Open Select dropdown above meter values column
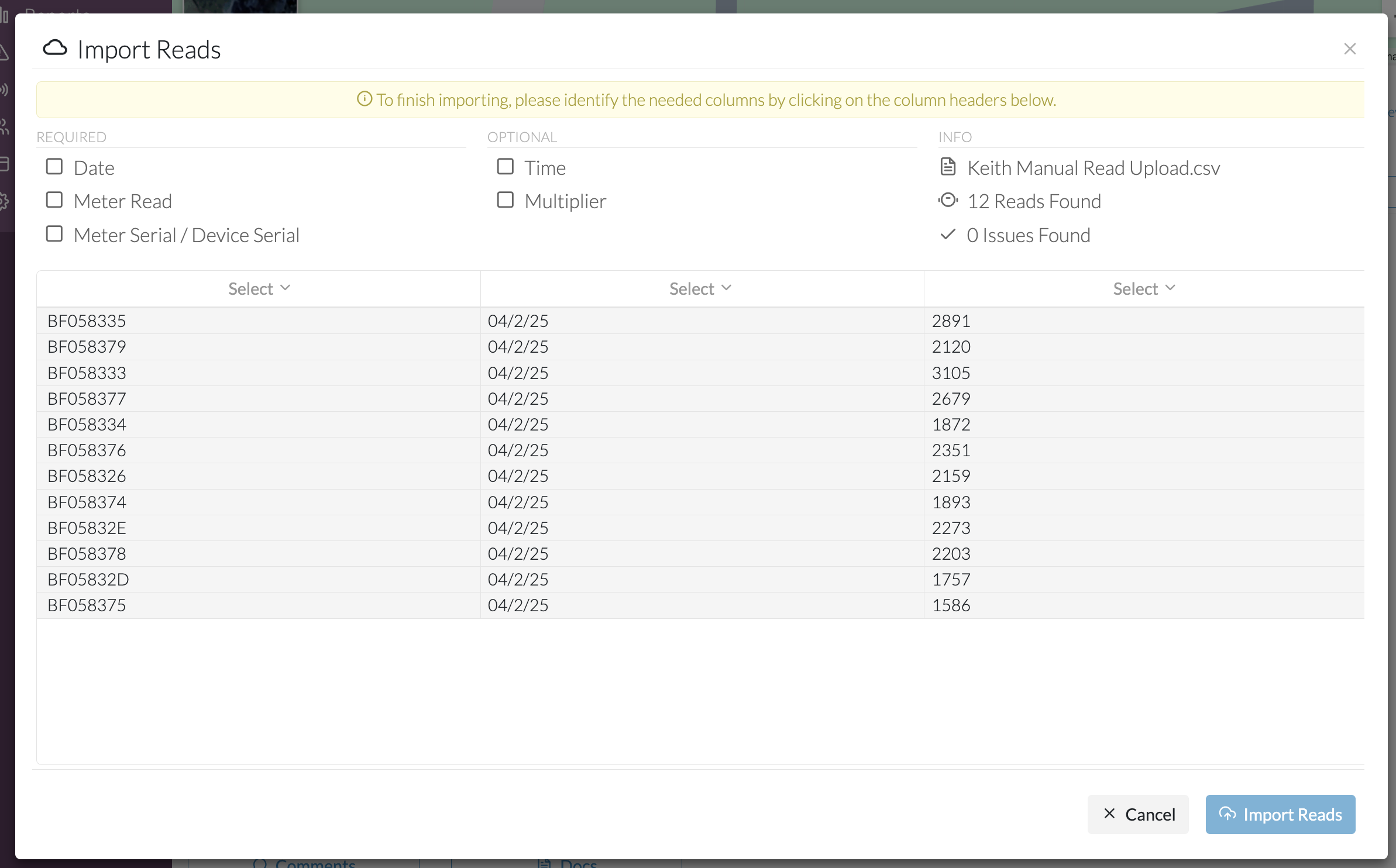This screenshot has width=1396, height=868. [x=1144, y=288]
